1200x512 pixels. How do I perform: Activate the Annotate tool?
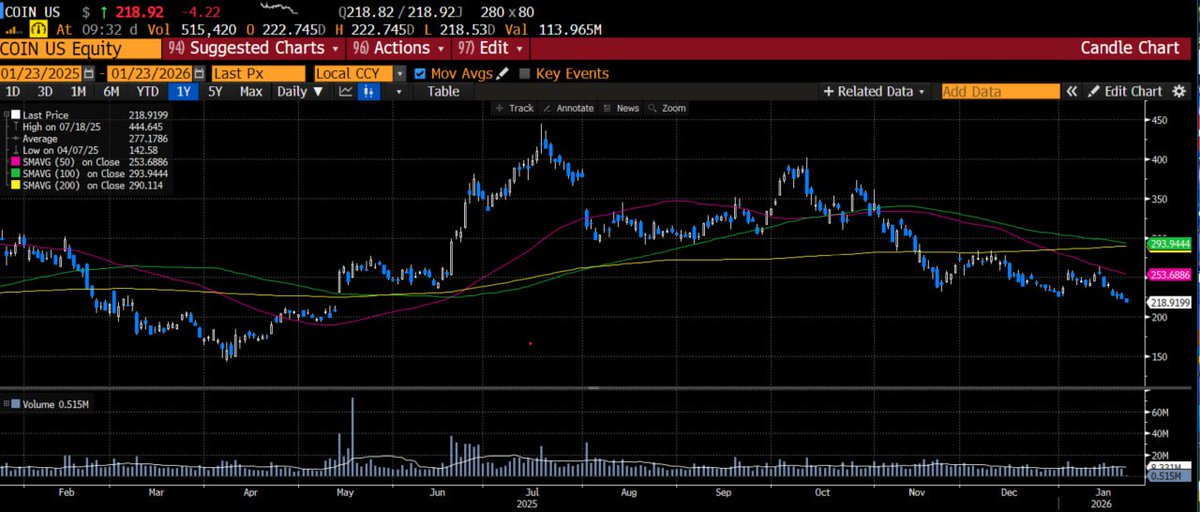tap(569, 108)
